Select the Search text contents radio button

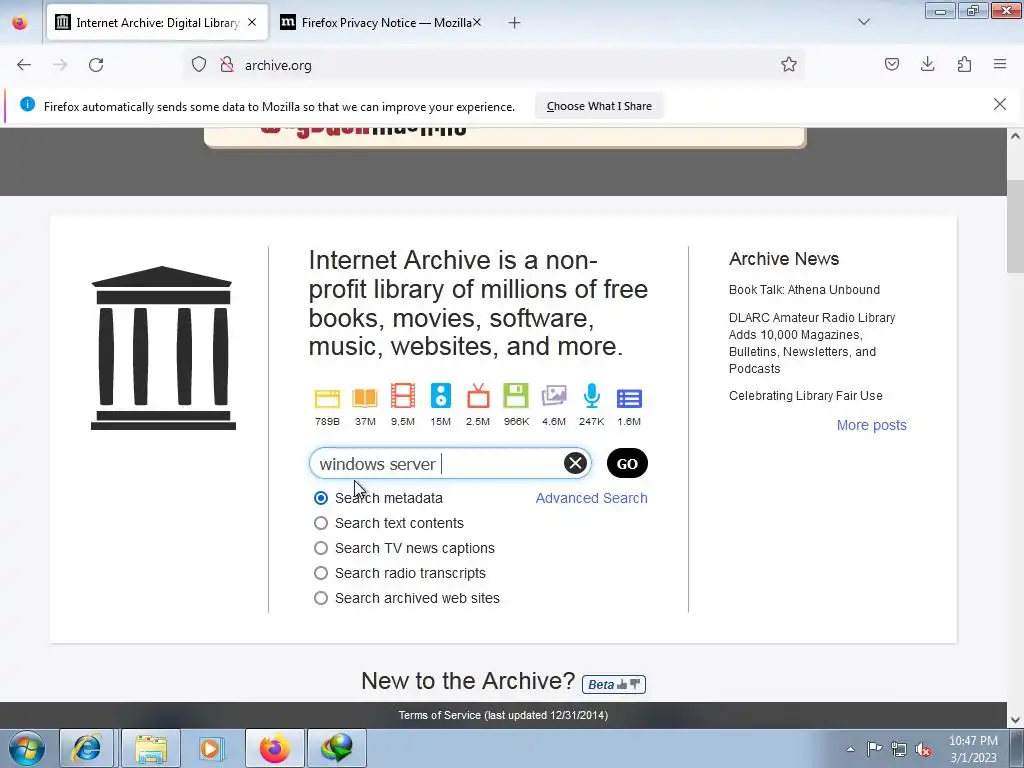point(321,523)
